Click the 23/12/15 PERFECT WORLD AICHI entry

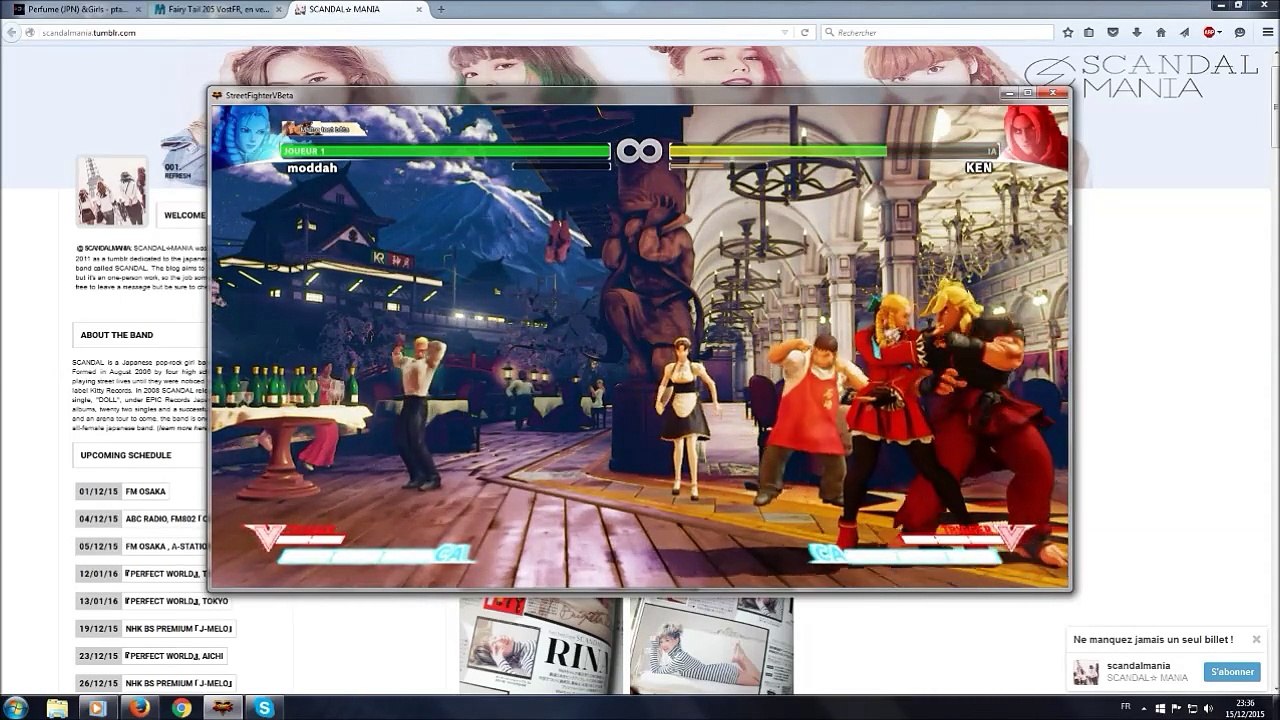[x=151, y=656]
